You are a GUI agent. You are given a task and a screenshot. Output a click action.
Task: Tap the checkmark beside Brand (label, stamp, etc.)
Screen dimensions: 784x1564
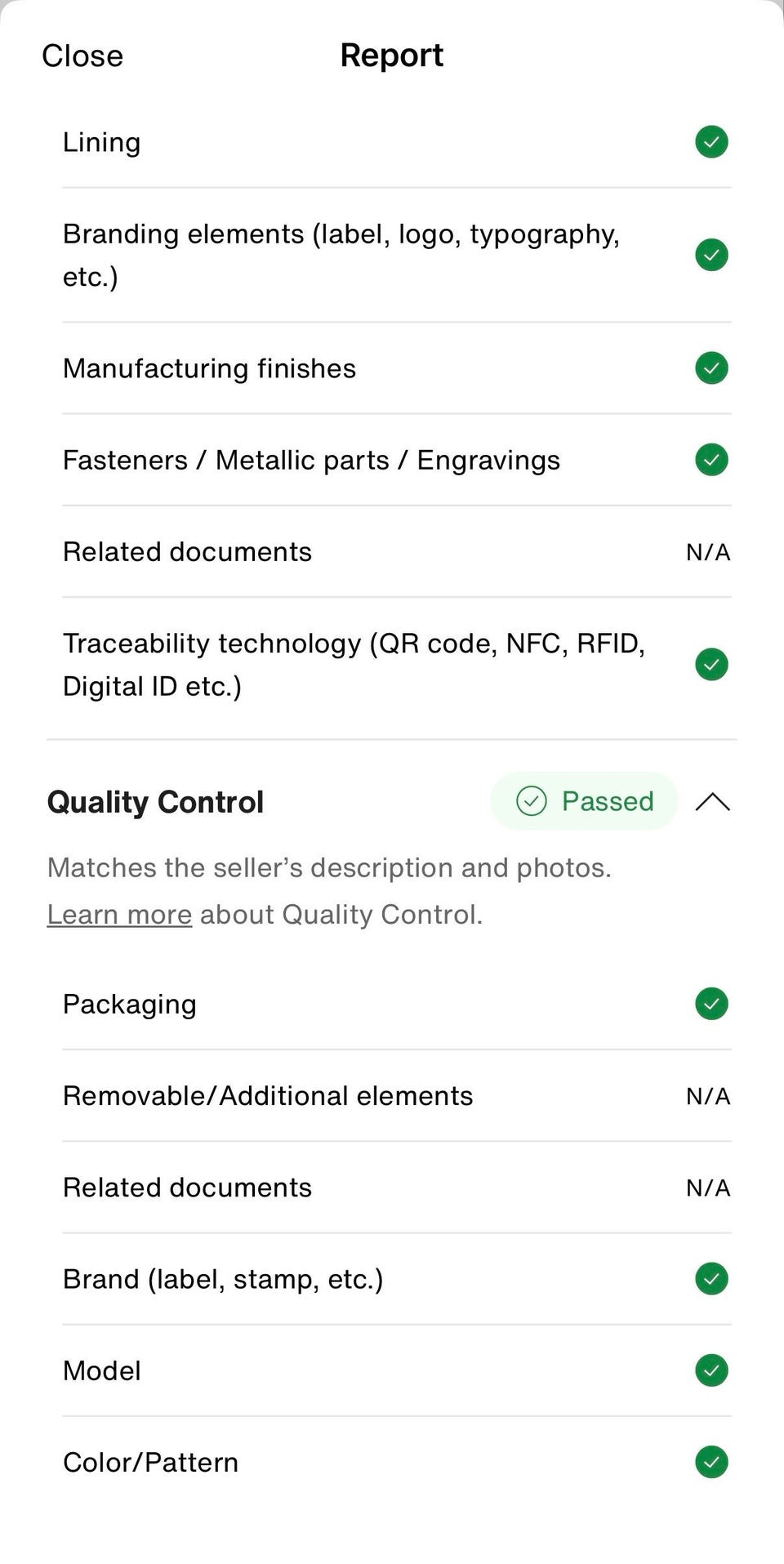tap(711, 1279)
